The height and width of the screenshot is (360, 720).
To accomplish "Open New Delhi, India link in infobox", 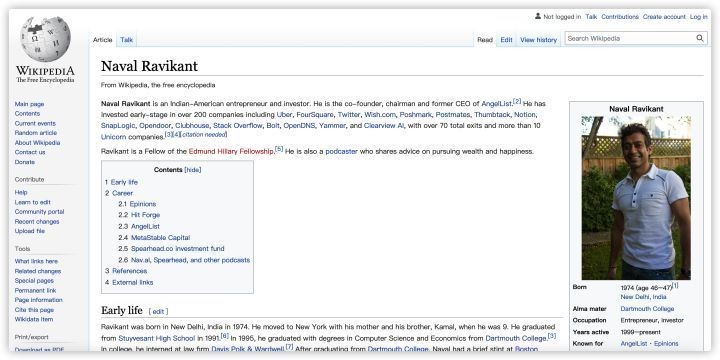I will pyautogui.click(x=643, y=297).
